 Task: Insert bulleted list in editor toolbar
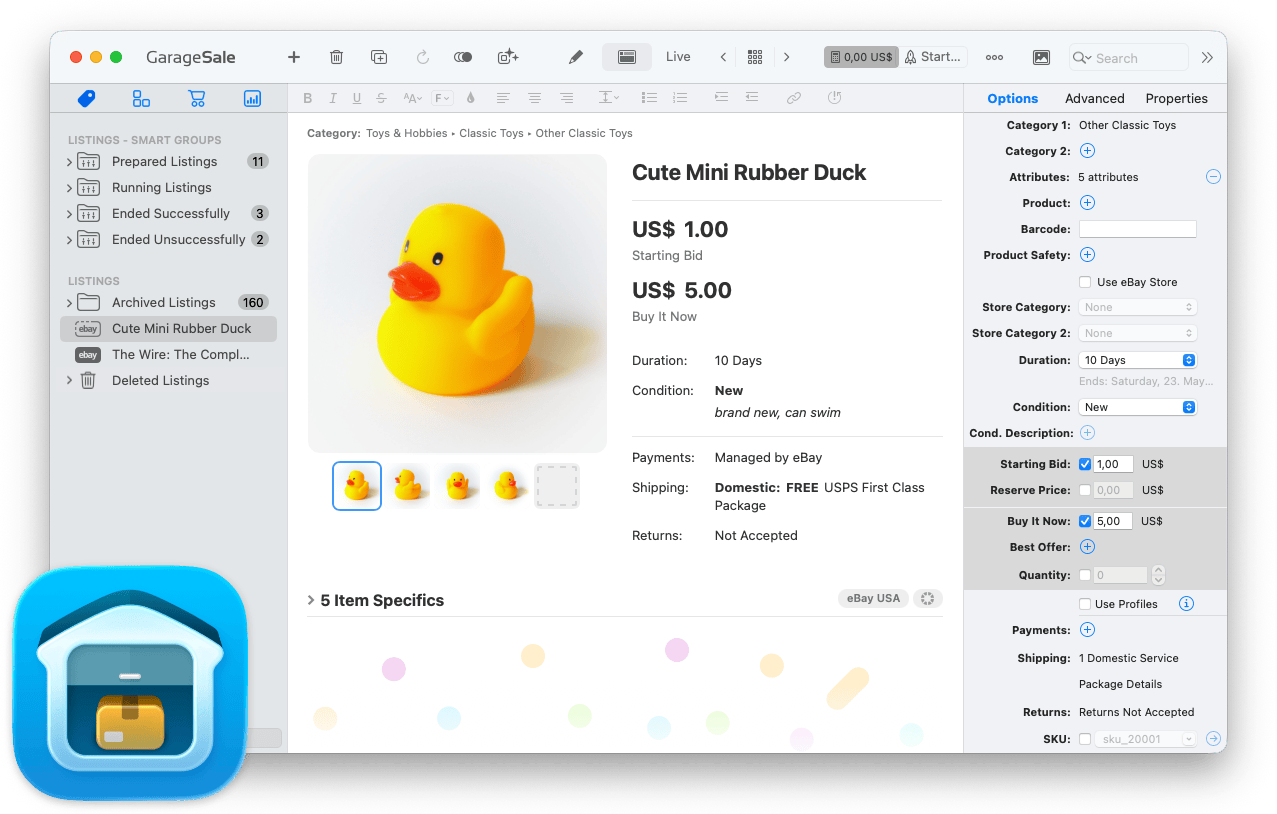[x=649, y=98]
